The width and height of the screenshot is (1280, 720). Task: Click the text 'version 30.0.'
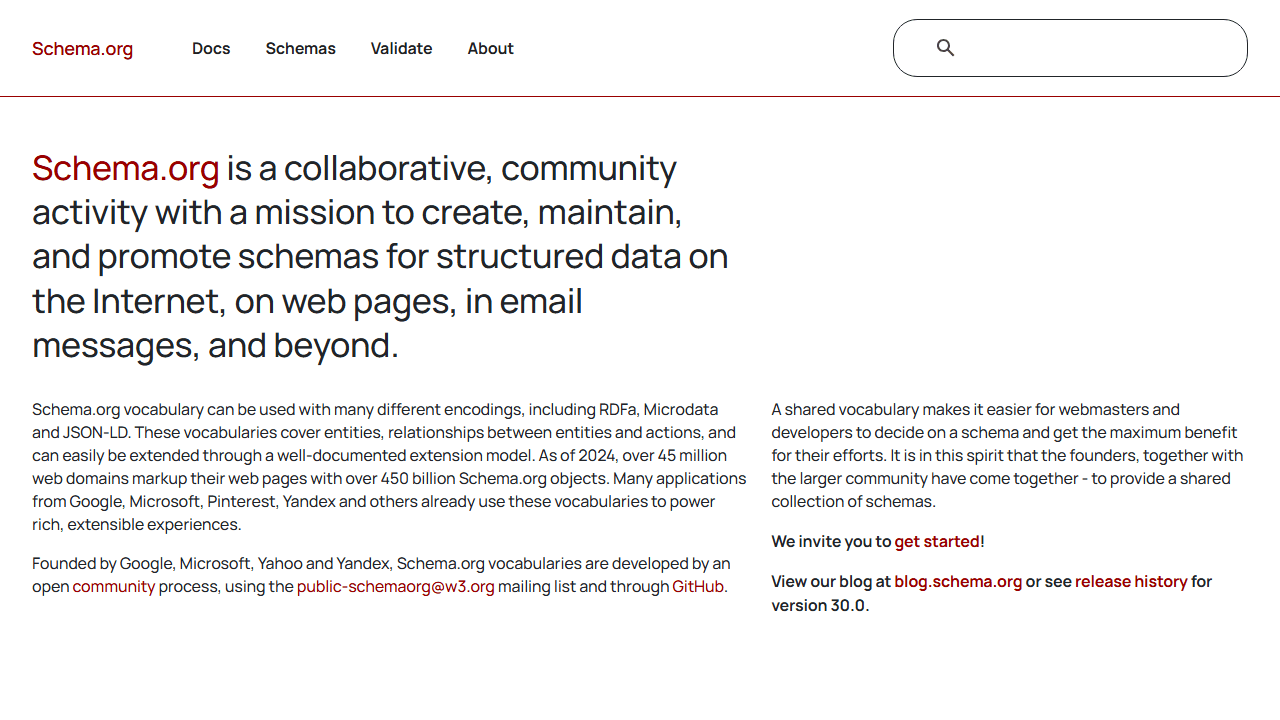(820, 605)
